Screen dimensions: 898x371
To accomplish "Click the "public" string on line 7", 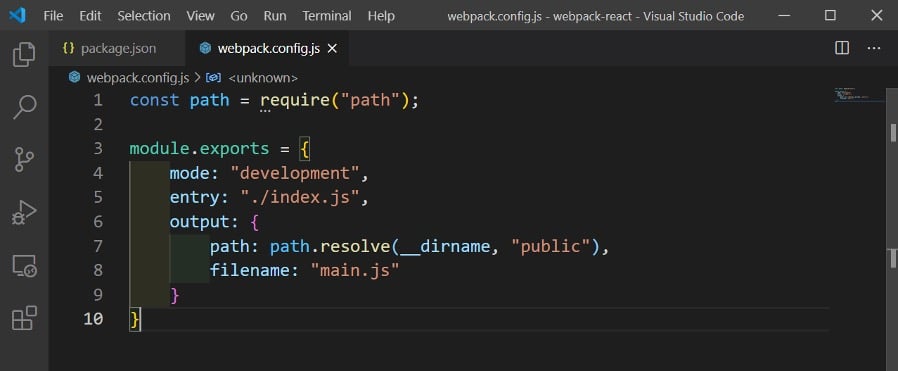I will tap(550, 246).
